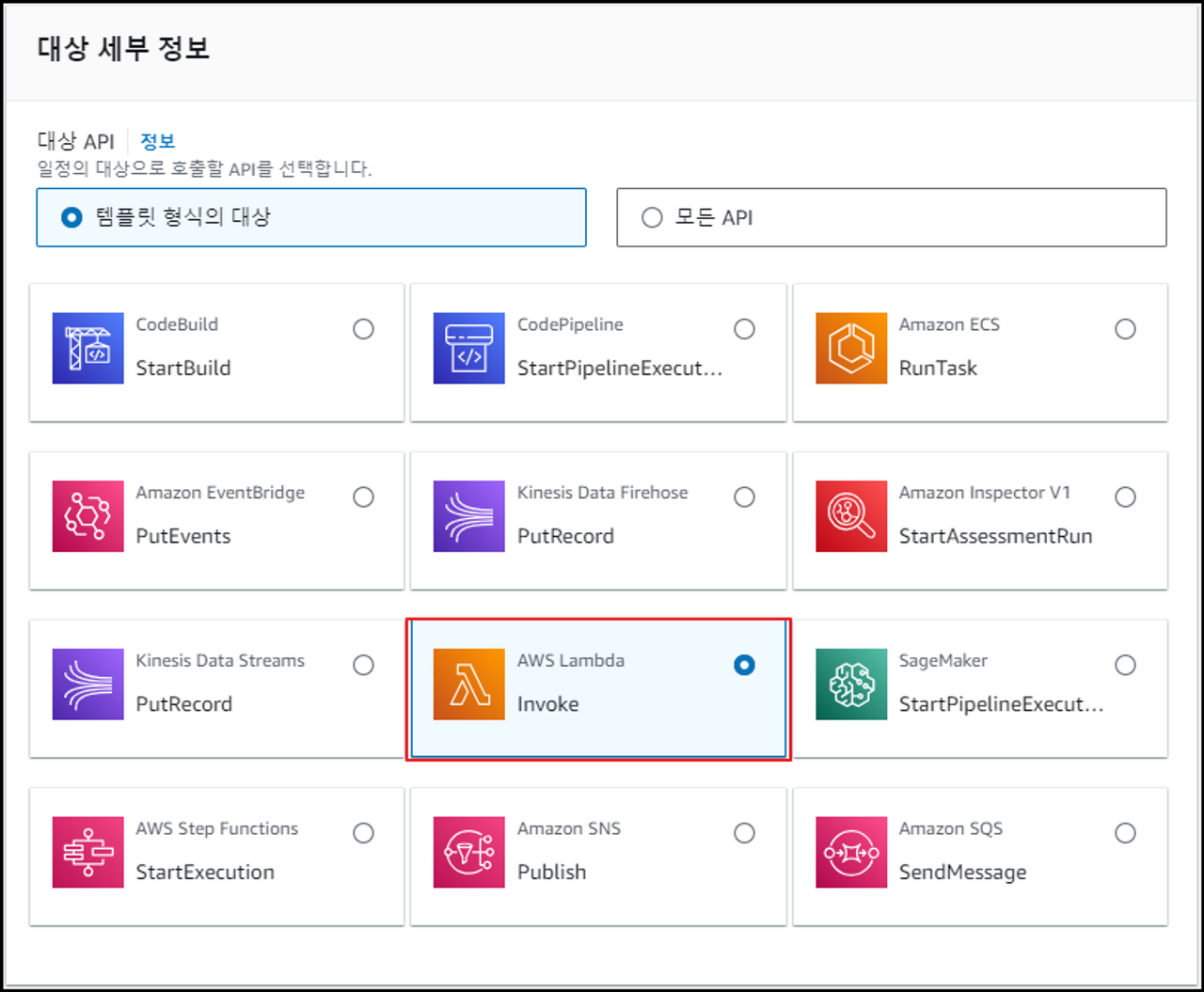Choose the Kinesis Data Firehose radio button
This screenshot has width=1204, height=992.
744,497
